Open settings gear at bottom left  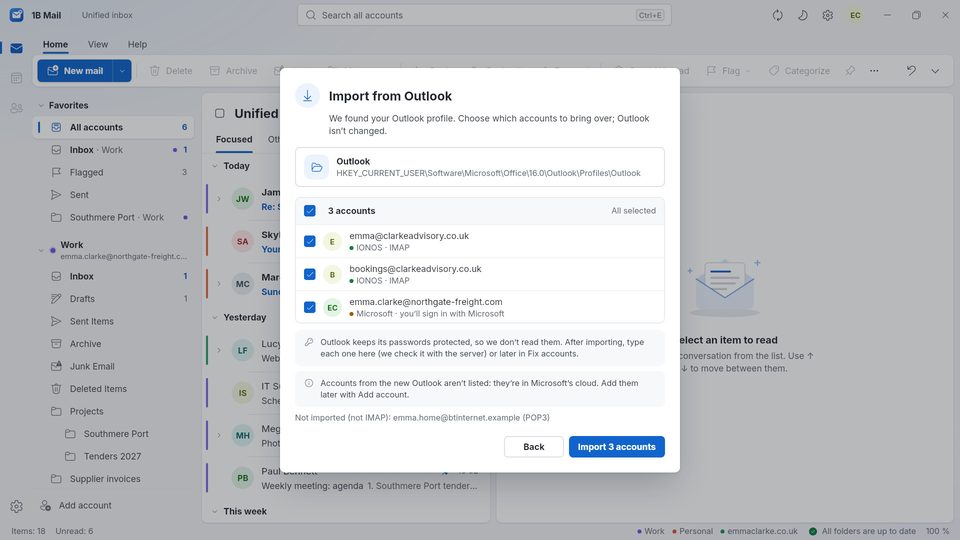(x=17, y=506)
